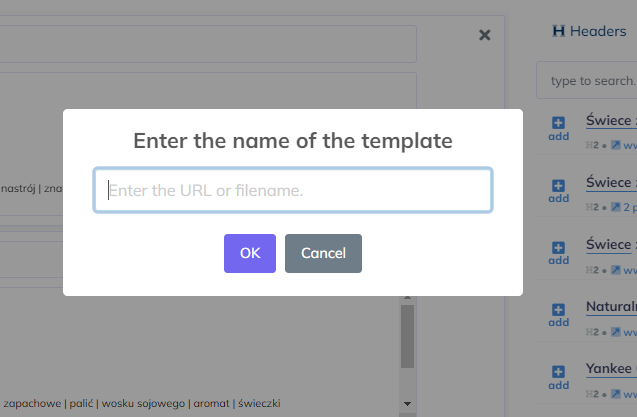Close the panel with X icon
Image resolution: width=637 pixels, height=417 pixels.
pyautogui.click(x=485, y=35)
